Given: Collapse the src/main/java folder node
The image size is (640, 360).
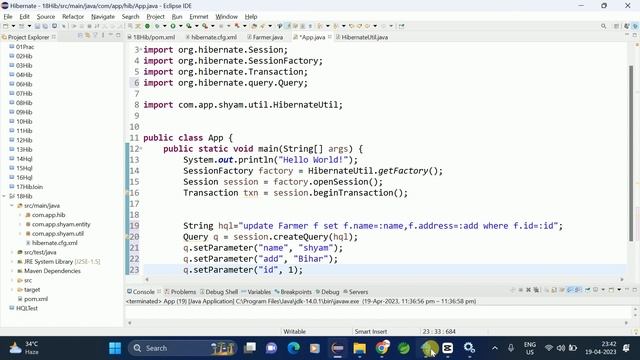Looking at the screenshot, I should [12, 206].
